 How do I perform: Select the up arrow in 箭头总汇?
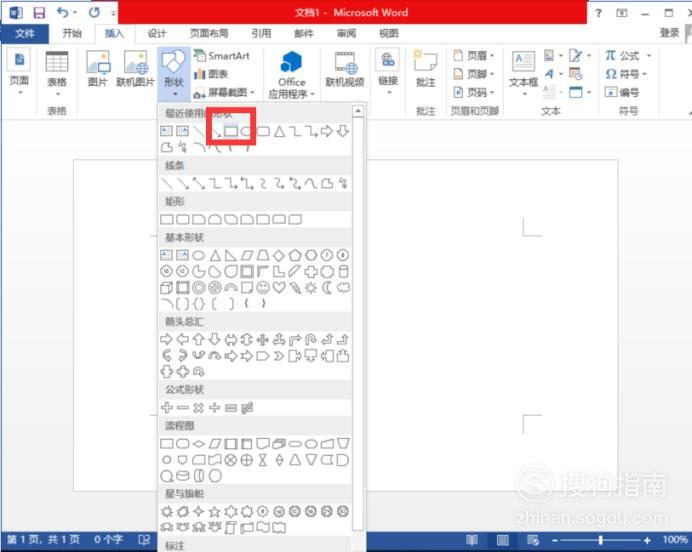[199, 339]
